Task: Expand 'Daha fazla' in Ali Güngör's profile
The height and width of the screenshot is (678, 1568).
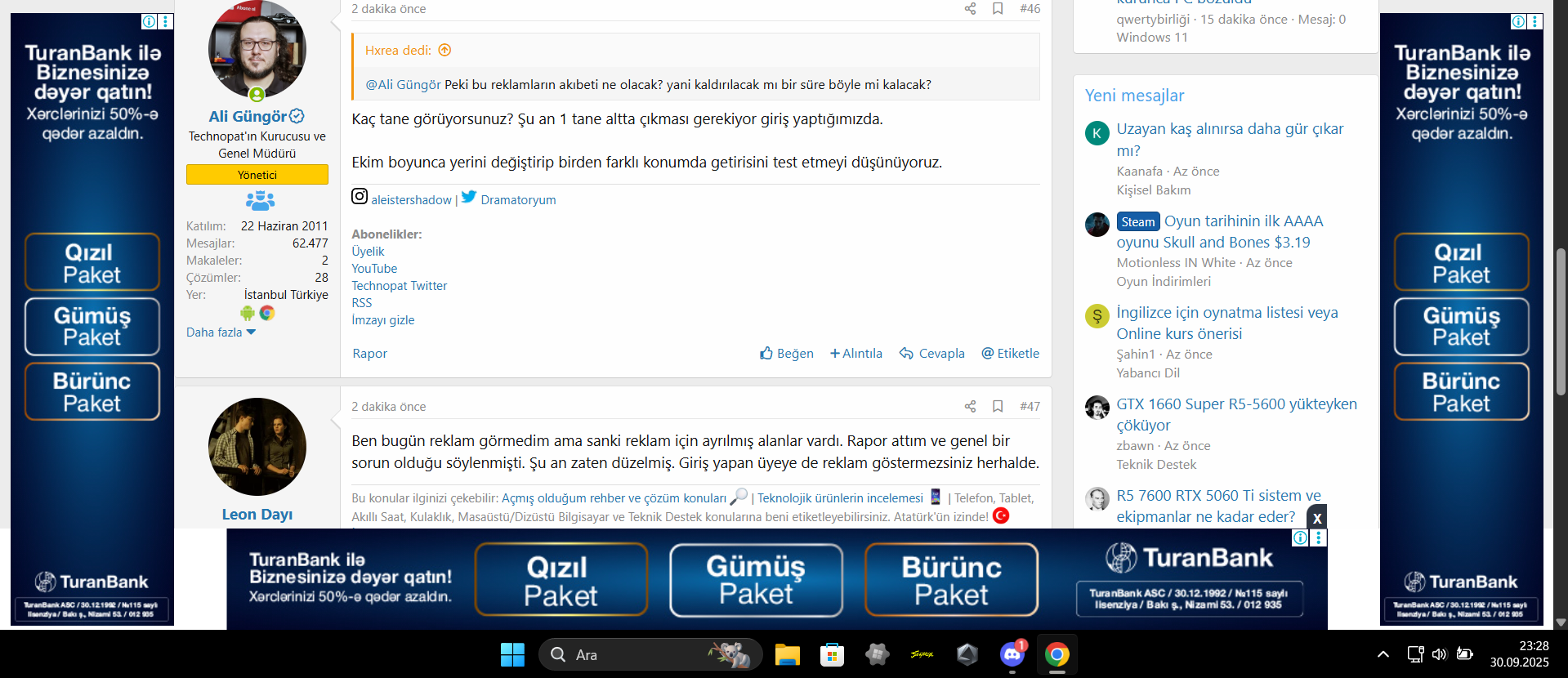Action: pyautogui.click(x=221, y=332)
